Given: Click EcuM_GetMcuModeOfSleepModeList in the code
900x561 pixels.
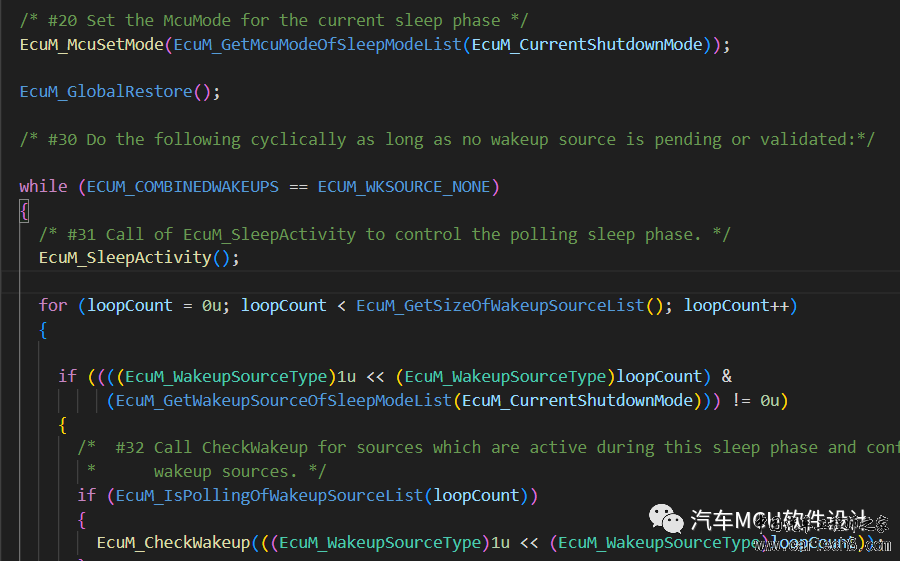Looking at the screenshot, I should click(317, 45).
